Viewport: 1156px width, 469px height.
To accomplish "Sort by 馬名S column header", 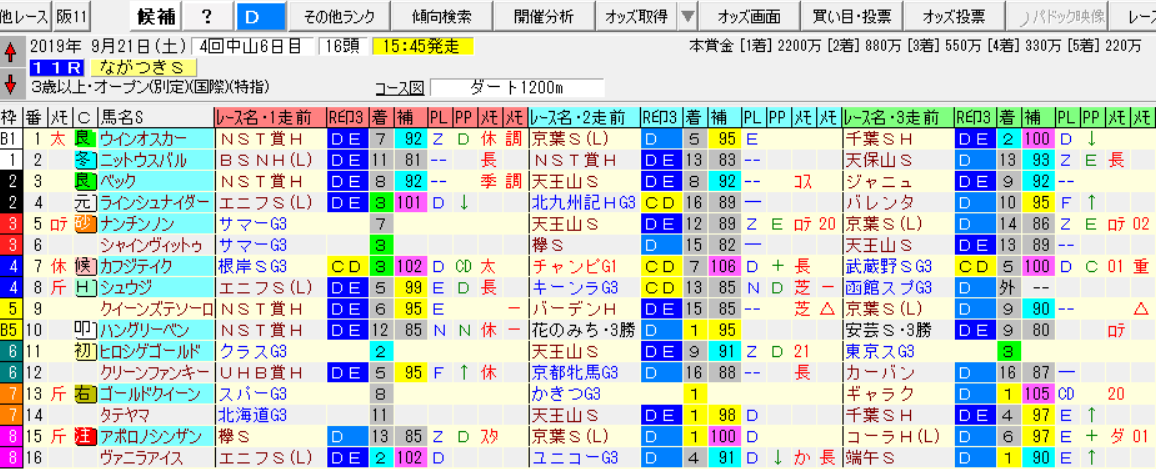I will (154, 117).
